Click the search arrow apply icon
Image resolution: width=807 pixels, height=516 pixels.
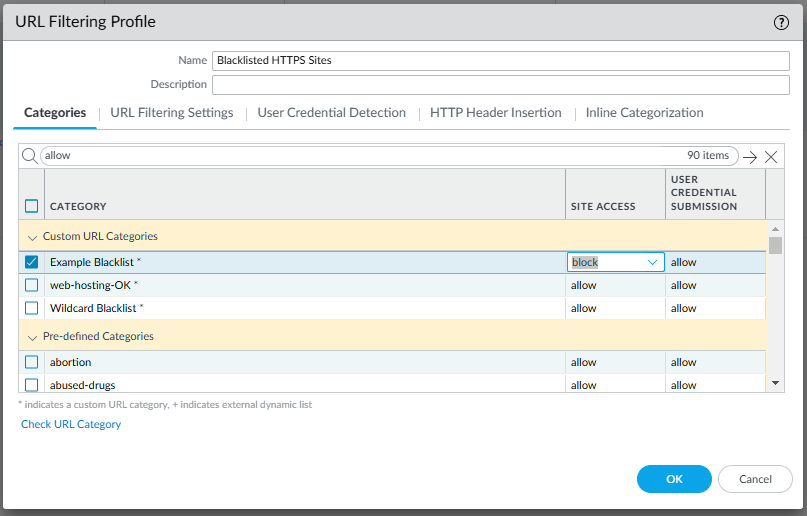pos(750,157)
